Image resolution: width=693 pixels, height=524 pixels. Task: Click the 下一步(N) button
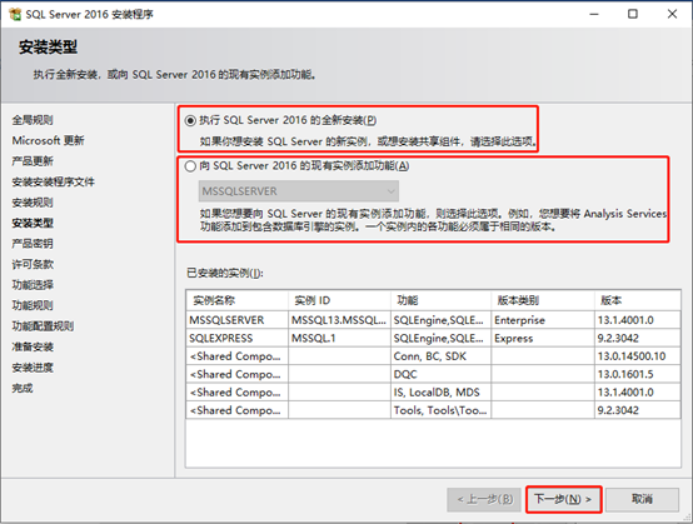563,499
